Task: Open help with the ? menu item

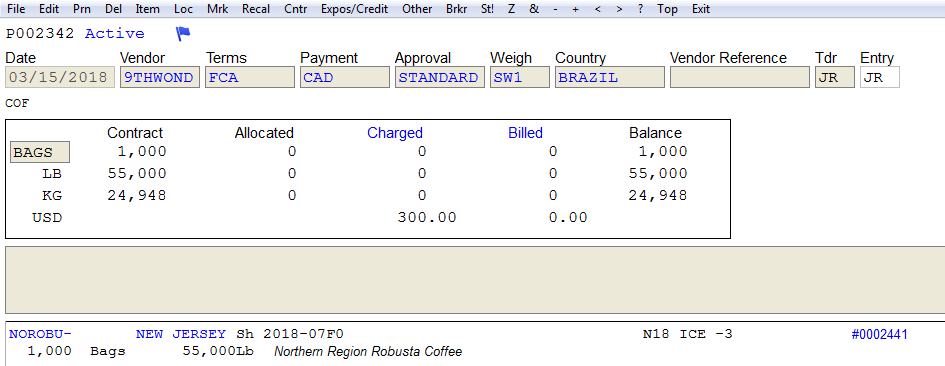Action: coord(640,9)
